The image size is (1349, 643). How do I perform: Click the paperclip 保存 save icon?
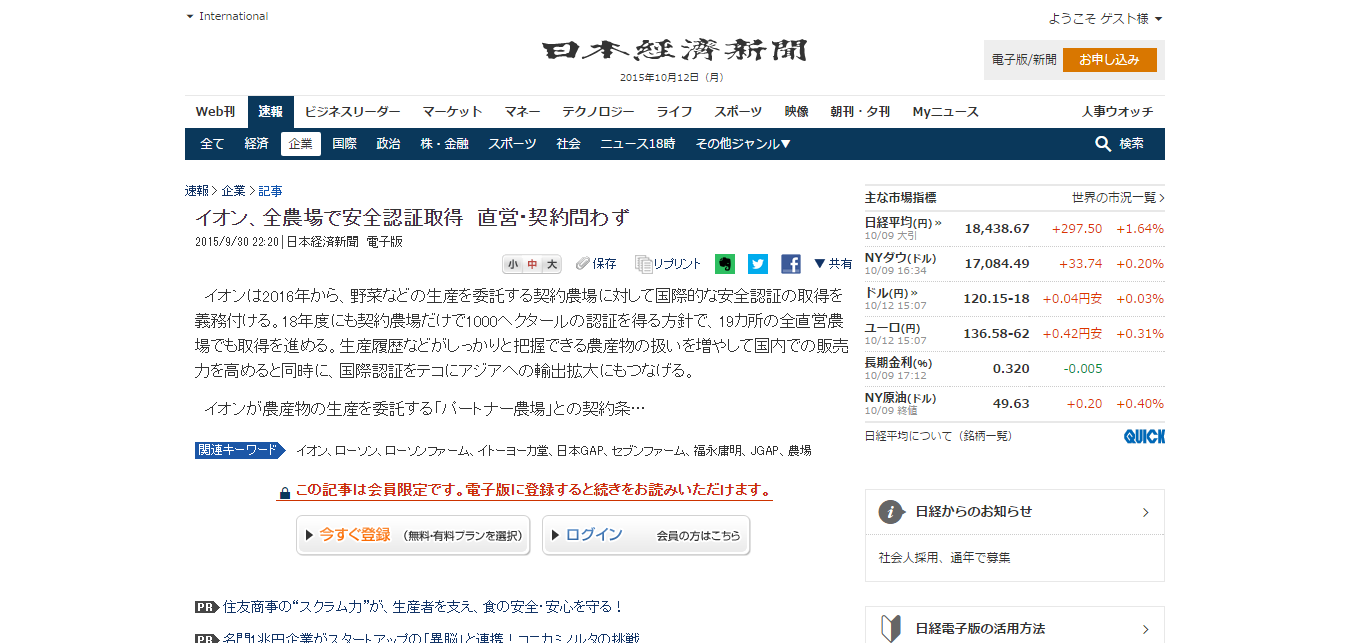[584, 264]
